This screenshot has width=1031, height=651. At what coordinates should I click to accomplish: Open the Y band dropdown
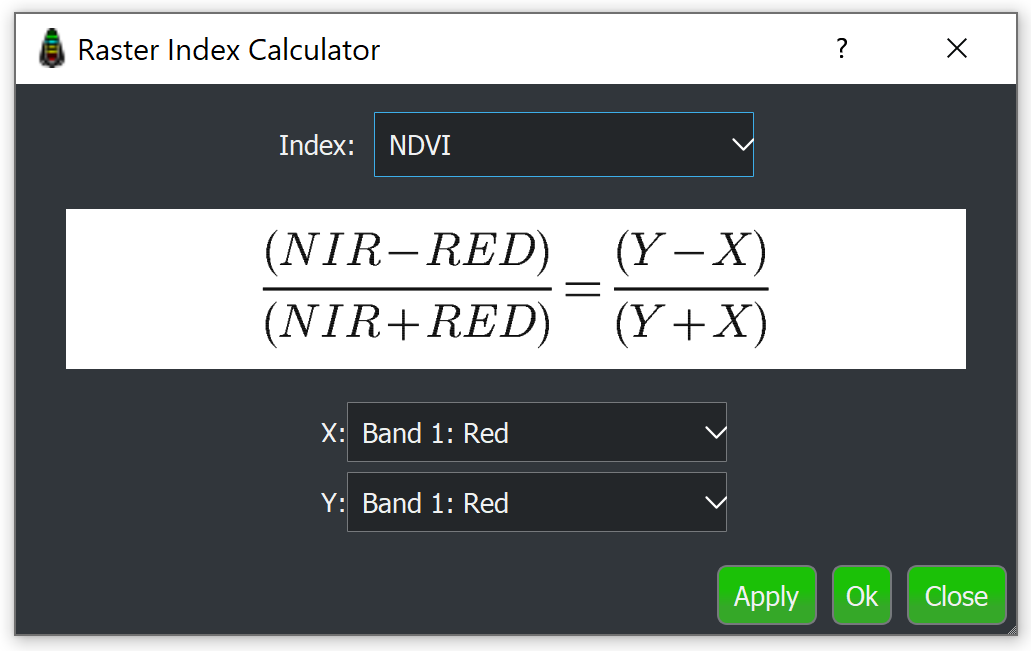point(520,503)
